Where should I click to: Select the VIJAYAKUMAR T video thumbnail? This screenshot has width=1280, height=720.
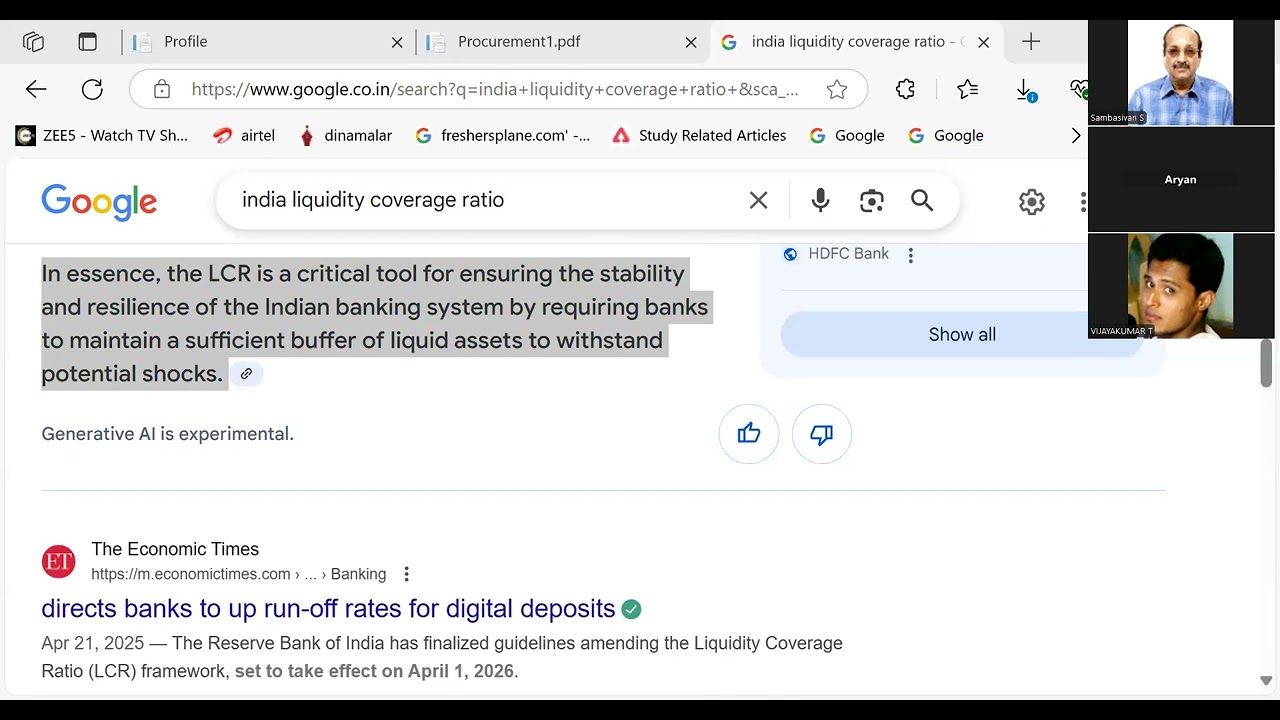pos(1181,286)
